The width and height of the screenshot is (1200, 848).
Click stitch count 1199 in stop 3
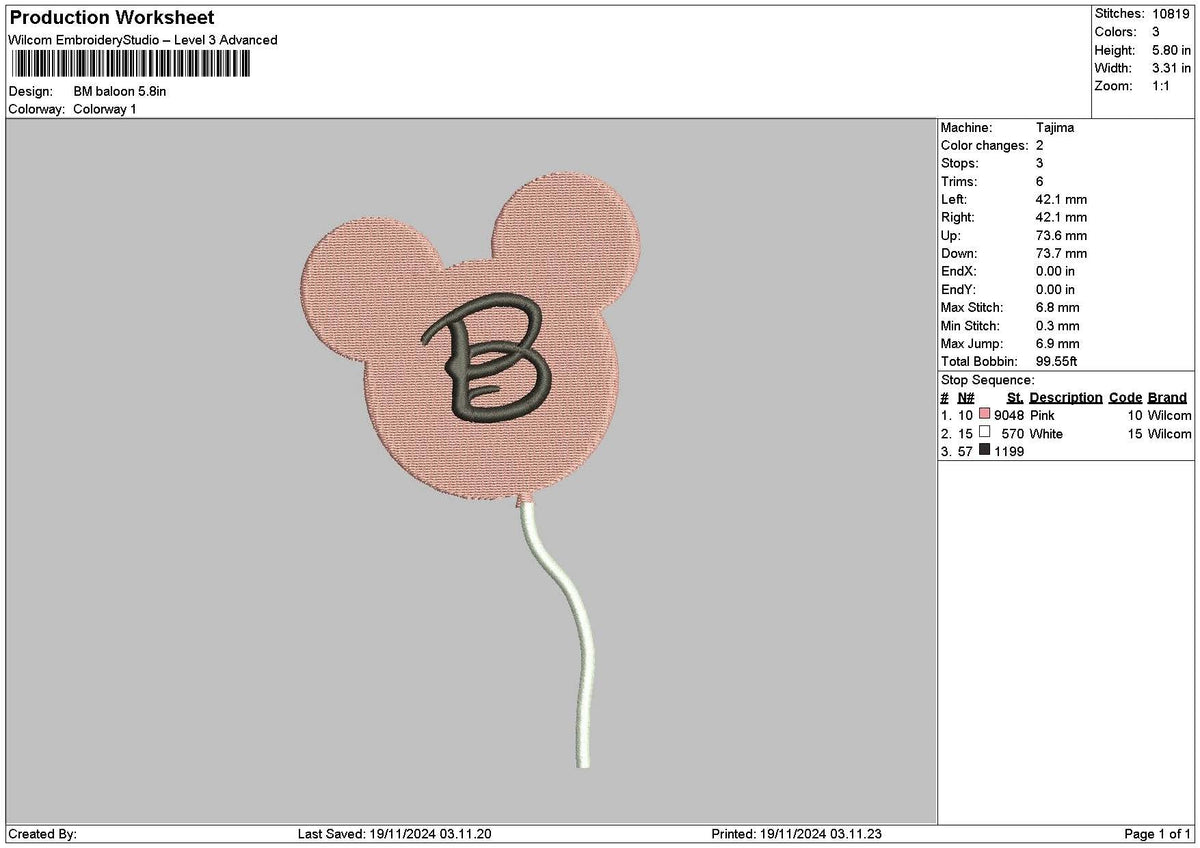click(x=1009, y=452)
